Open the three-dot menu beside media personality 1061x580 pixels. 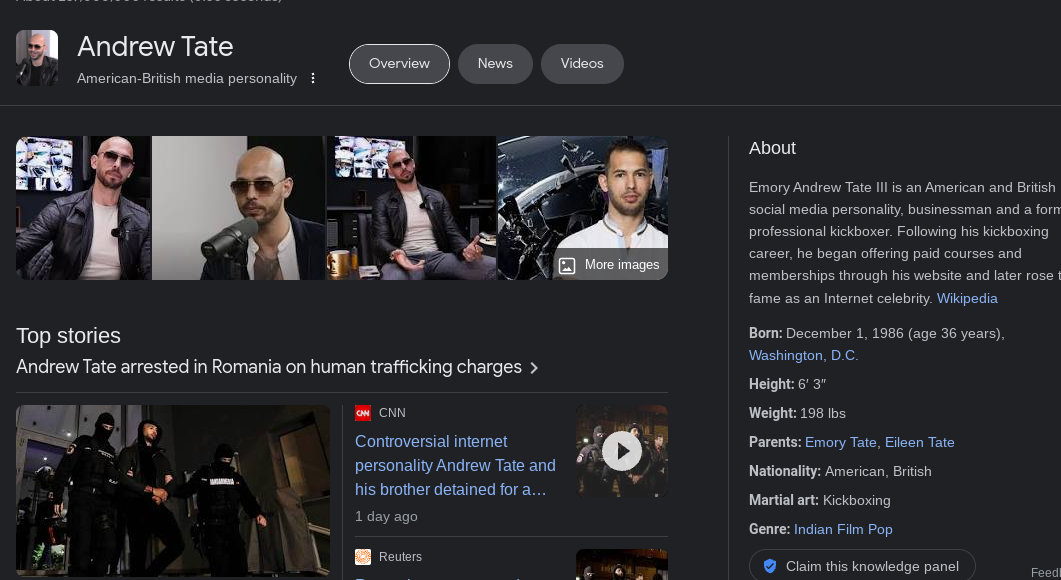pos(313,79)
